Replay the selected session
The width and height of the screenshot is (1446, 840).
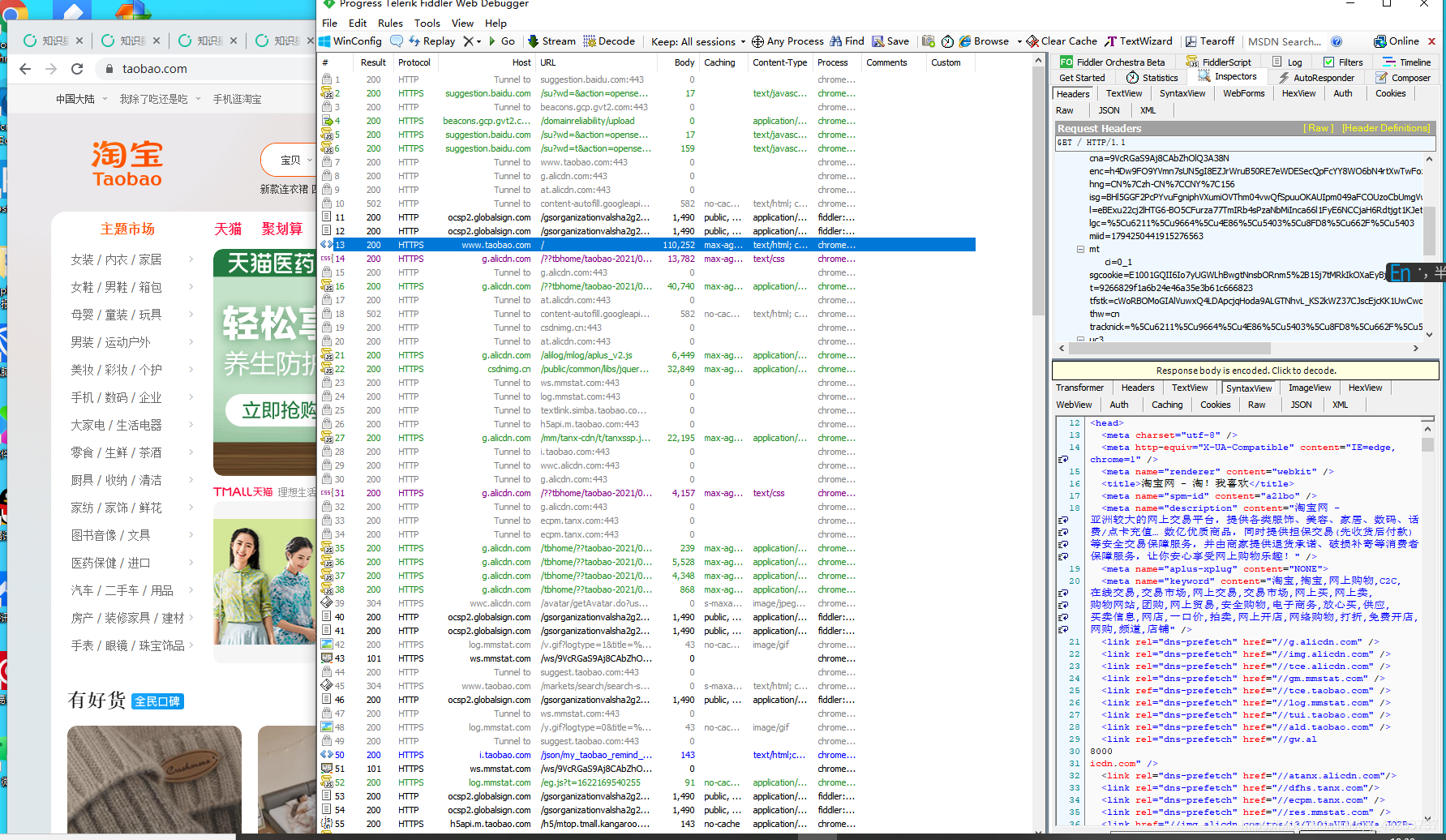(x=432, y=41)
